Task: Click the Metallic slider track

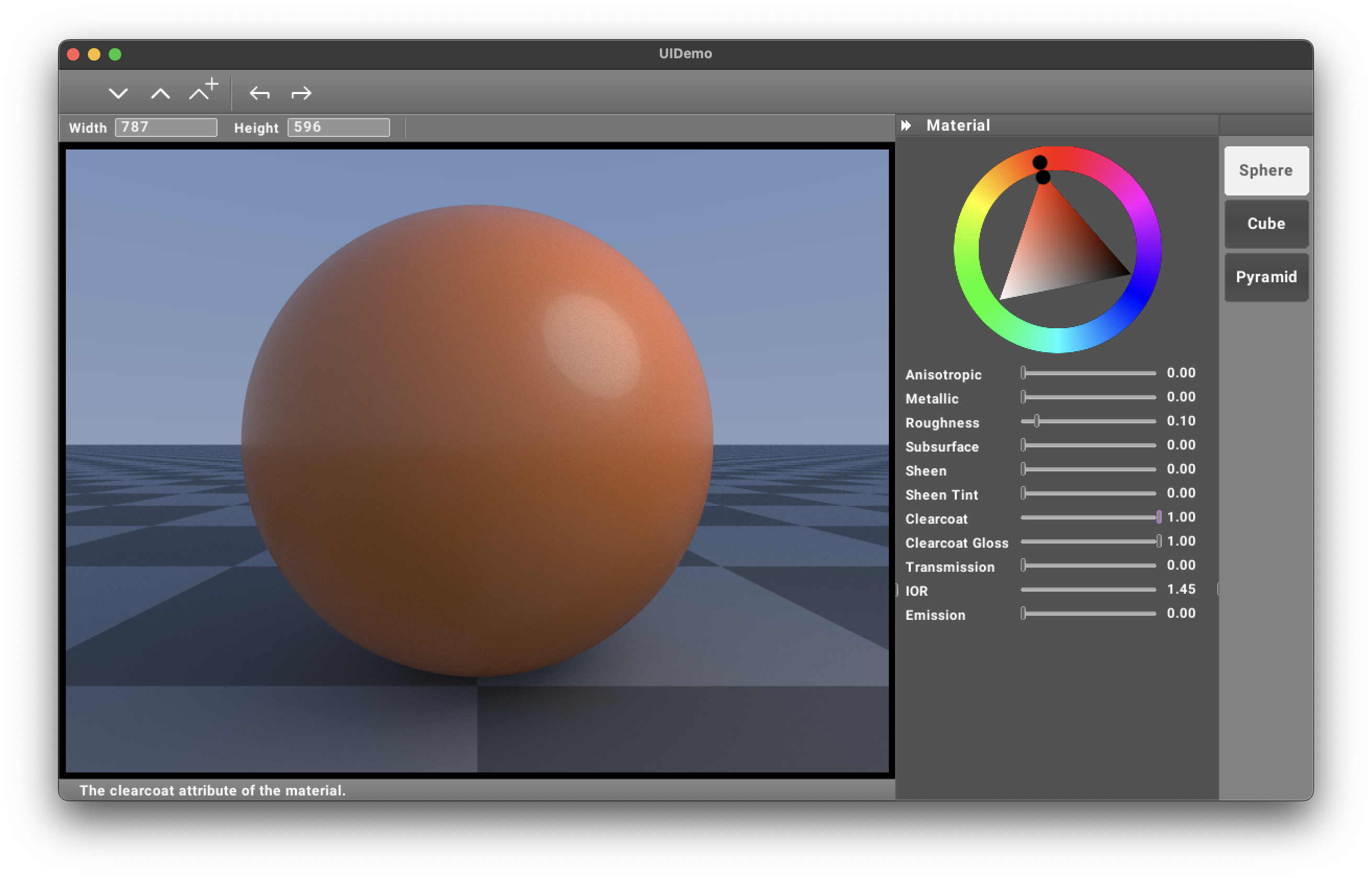Action: (x=1088, y=397)
